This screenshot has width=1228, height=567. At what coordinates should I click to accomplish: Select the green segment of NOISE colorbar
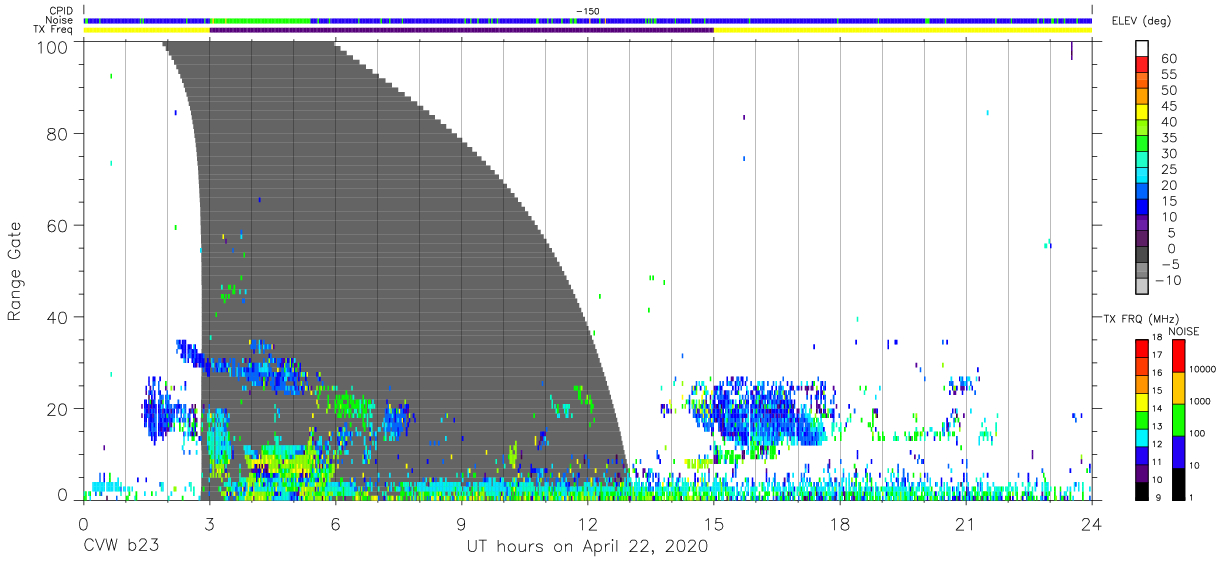tap(1178, 418)
